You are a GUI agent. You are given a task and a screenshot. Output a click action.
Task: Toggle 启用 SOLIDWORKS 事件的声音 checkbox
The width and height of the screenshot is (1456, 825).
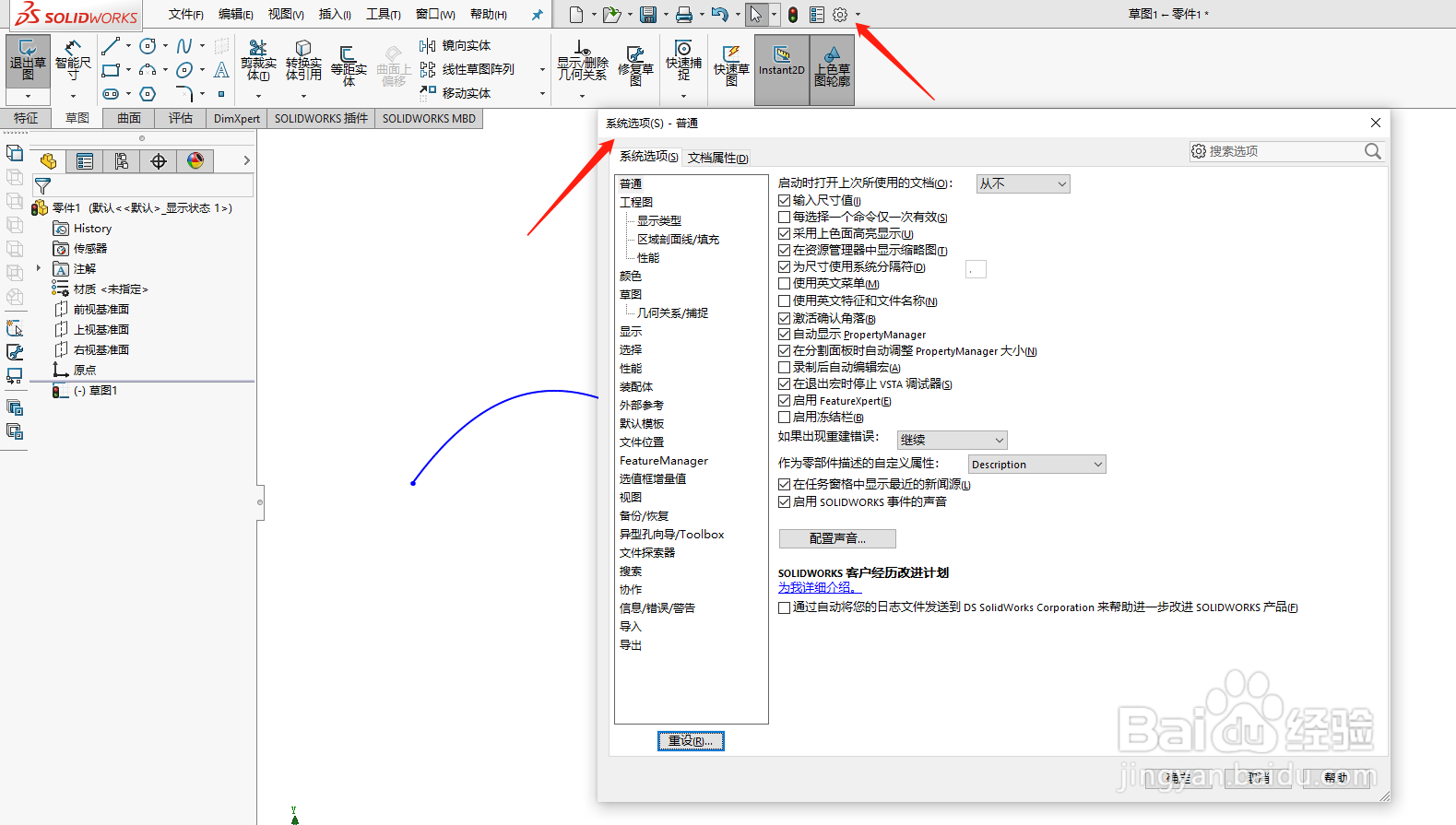[x=784, y=501]
